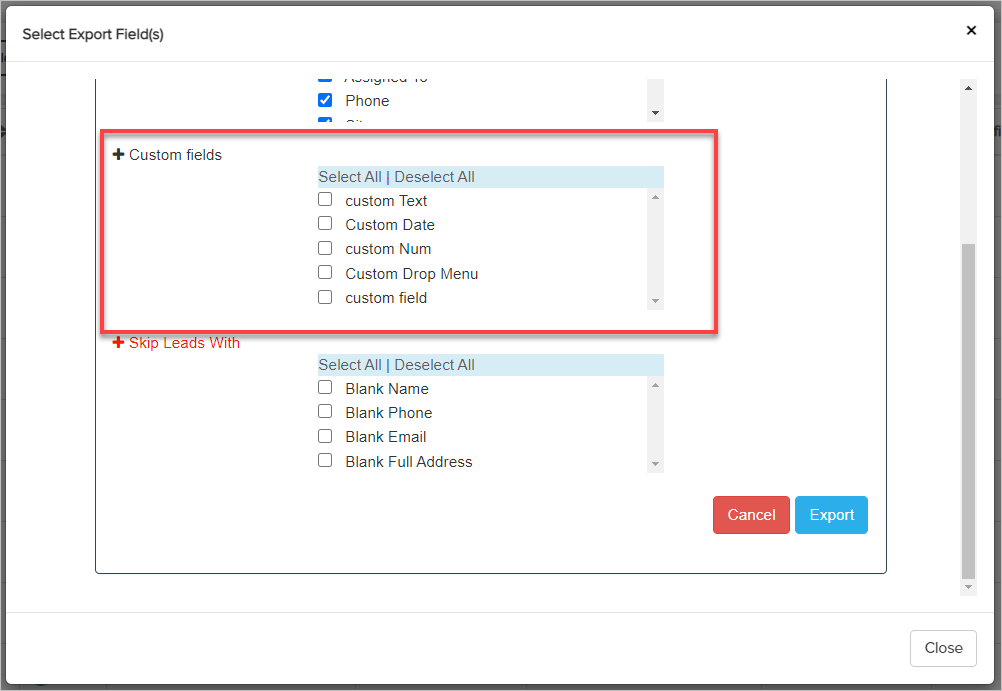This screenshot has height=691, width=1002.
Task: Click Deselect All in Skip Leads section
Action: [x=434, y=365]
